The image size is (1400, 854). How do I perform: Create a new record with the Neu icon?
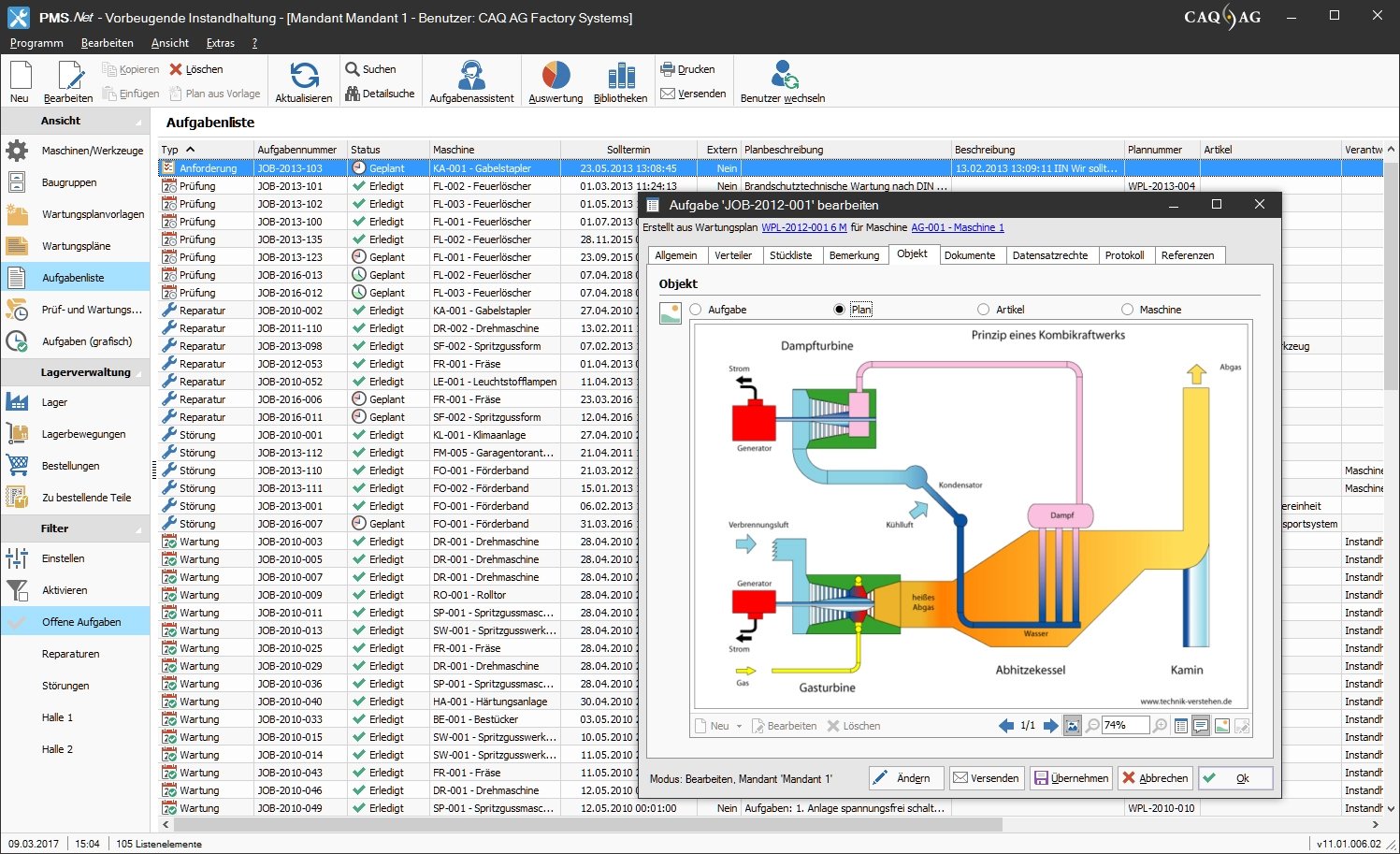click(20, 80)
